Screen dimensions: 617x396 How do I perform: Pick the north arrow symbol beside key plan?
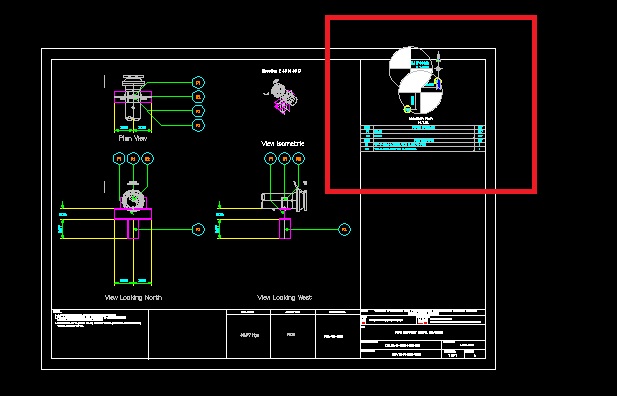[x=438, y=62]
